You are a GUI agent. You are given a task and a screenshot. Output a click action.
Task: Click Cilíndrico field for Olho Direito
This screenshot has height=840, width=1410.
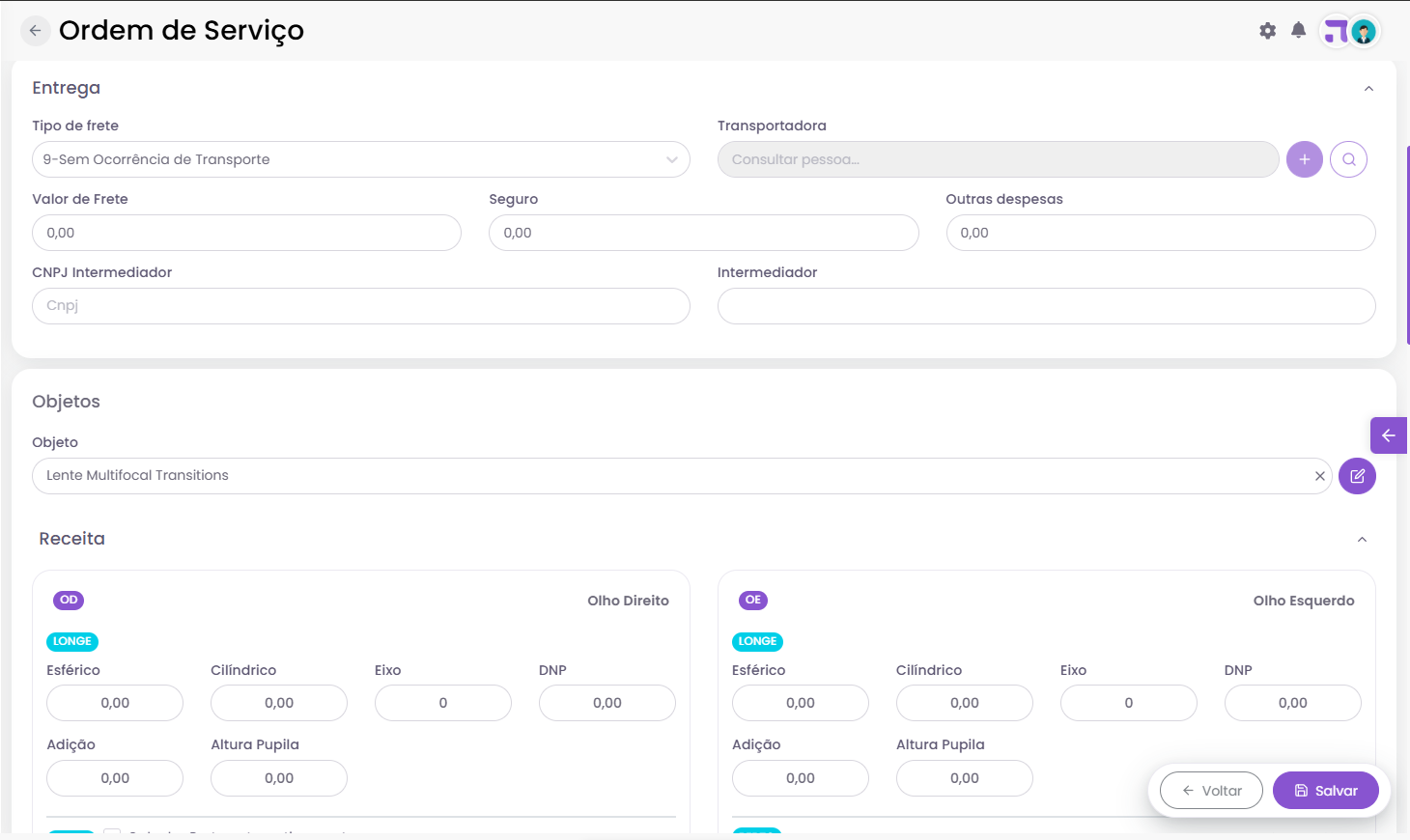click(279, 703)
